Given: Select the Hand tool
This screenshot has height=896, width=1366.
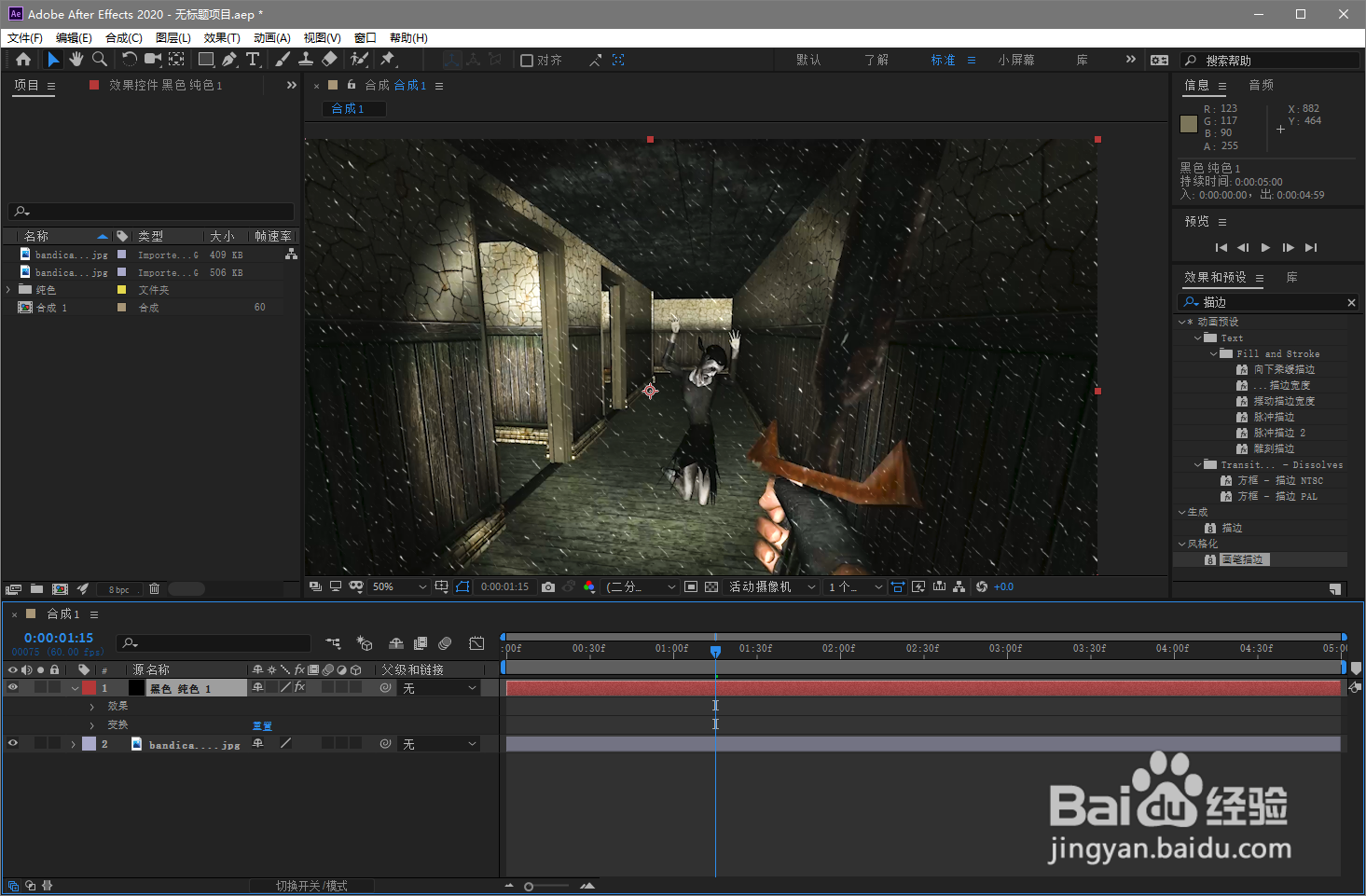Looking at the screenshot, I should (x=76, y=60).
